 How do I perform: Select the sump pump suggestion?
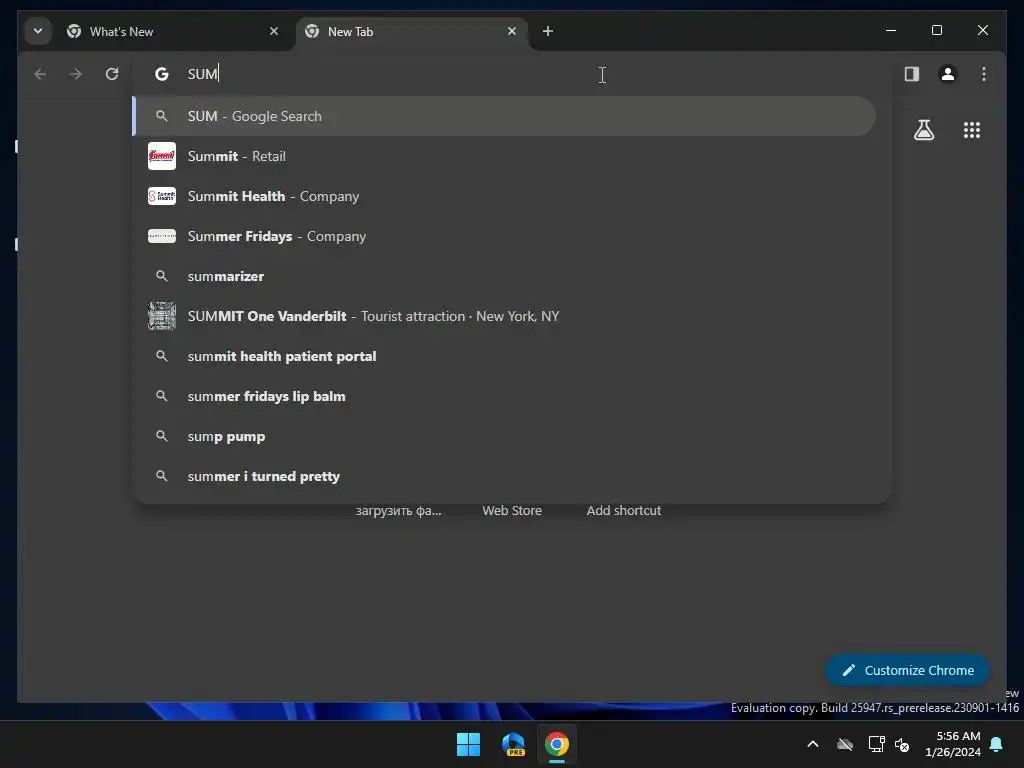tap(504, 436)
